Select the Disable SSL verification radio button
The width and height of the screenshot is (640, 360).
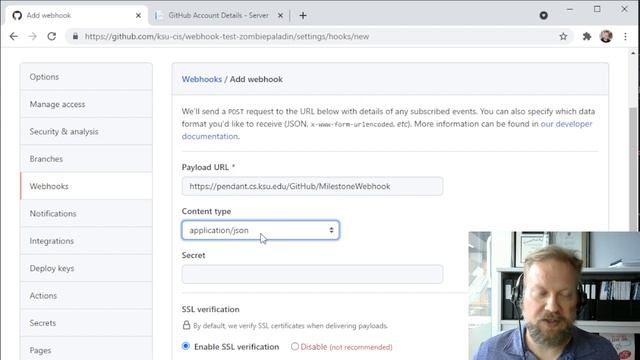click(x=295, y=347)
